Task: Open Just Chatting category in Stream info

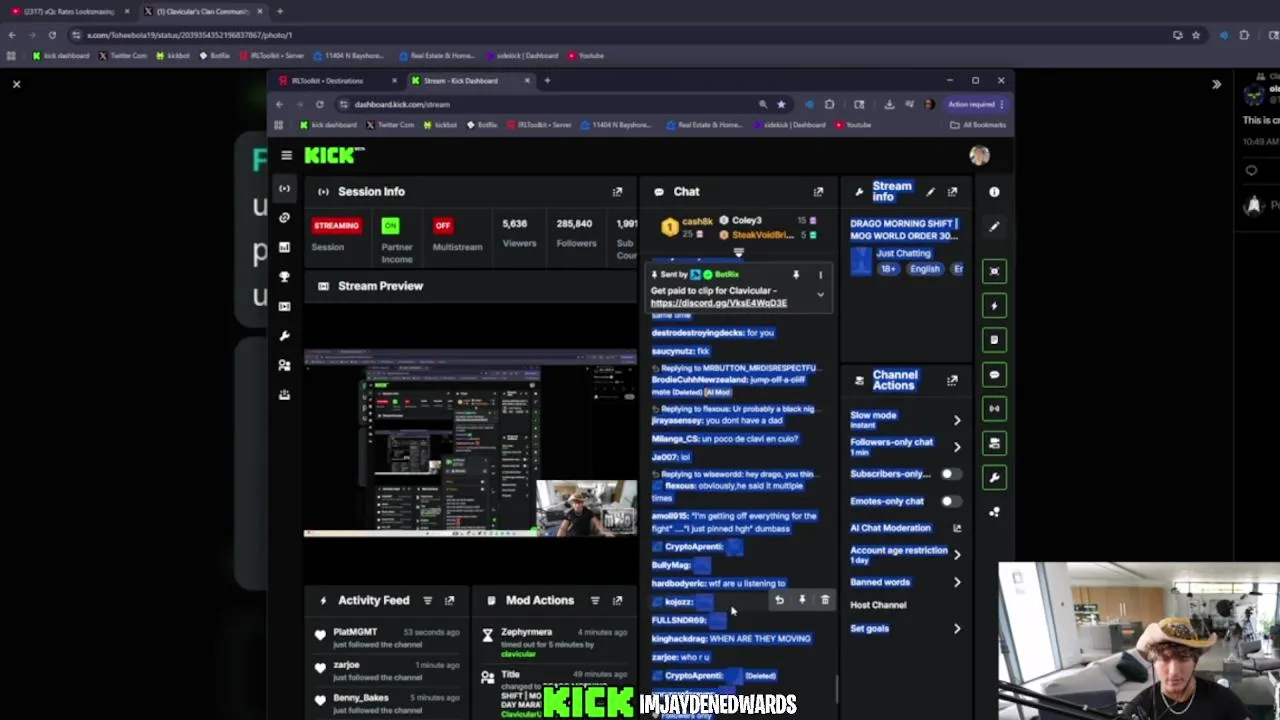Action: coord(903,253)
